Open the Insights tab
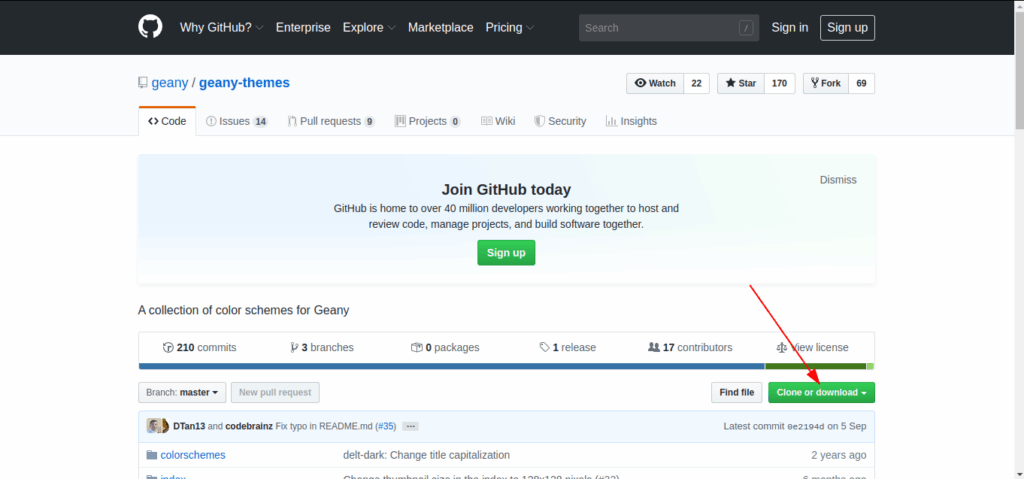 coord(631,121)
